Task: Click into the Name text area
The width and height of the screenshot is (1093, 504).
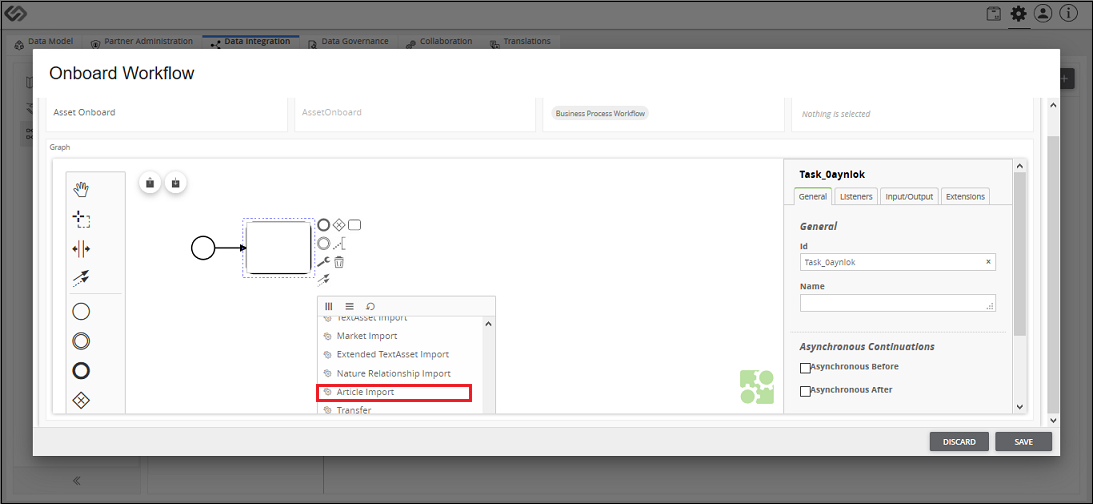Action: pyautogui.click(x=898, y=303)
